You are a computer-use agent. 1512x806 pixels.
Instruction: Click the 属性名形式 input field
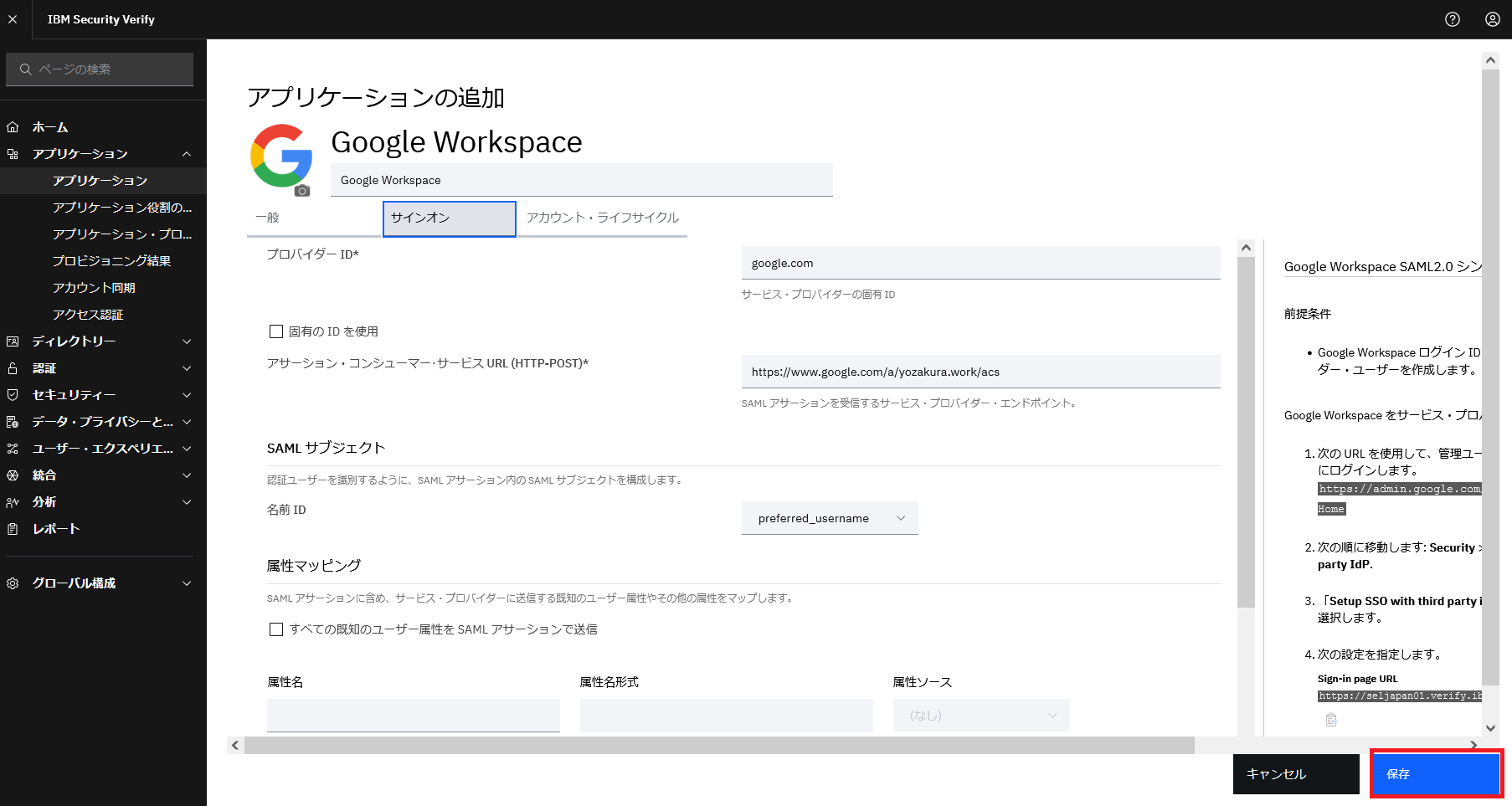[x=727, y=716]
